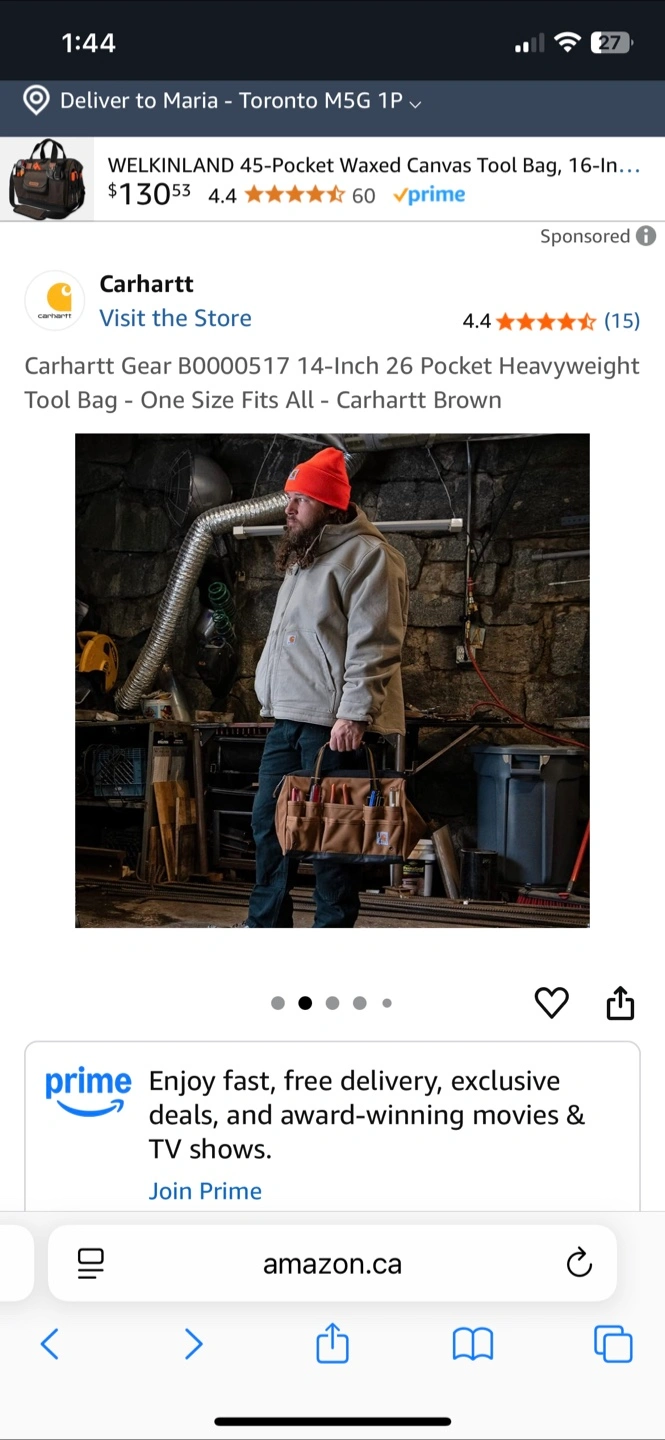Image resolution: width=665 pixels, height=1440 pixels.
Task: Tap the product share icon
Action: (620, 1002)
